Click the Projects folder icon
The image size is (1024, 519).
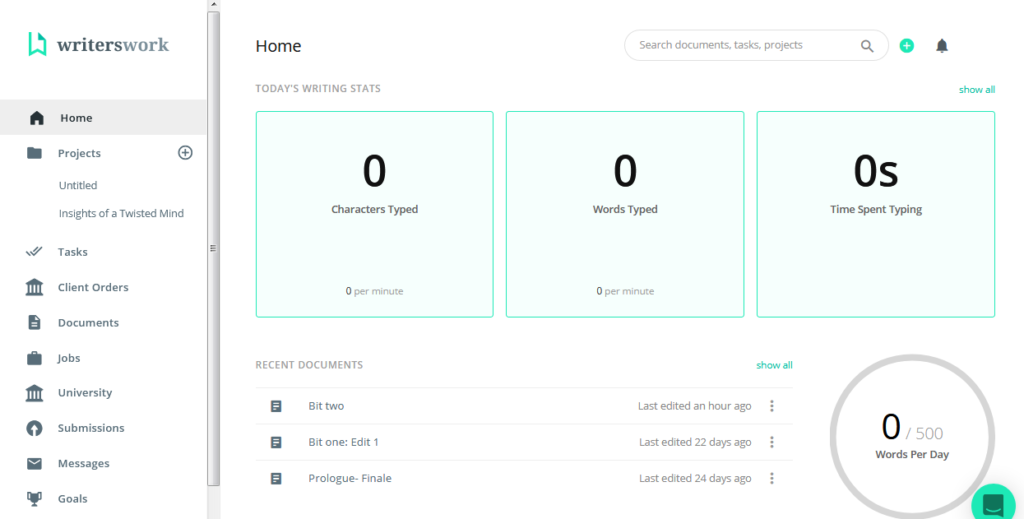pyautogui.click(x=35, y=153)
